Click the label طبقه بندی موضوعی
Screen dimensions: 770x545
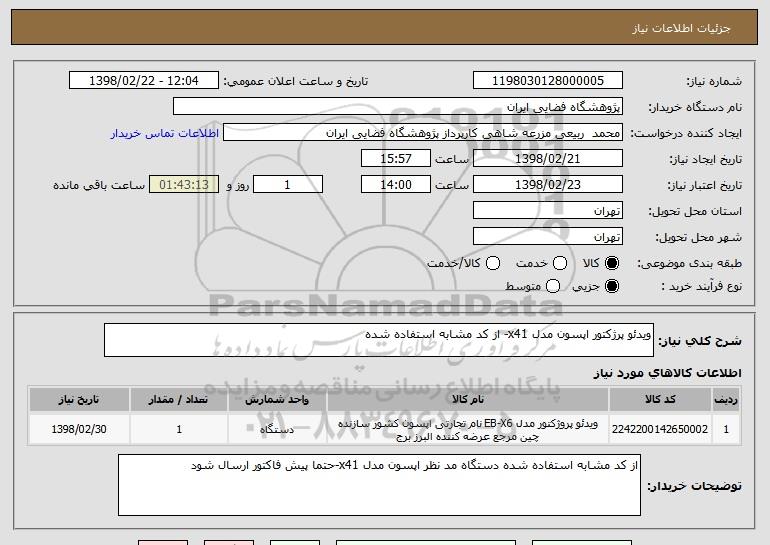[689, 264]
